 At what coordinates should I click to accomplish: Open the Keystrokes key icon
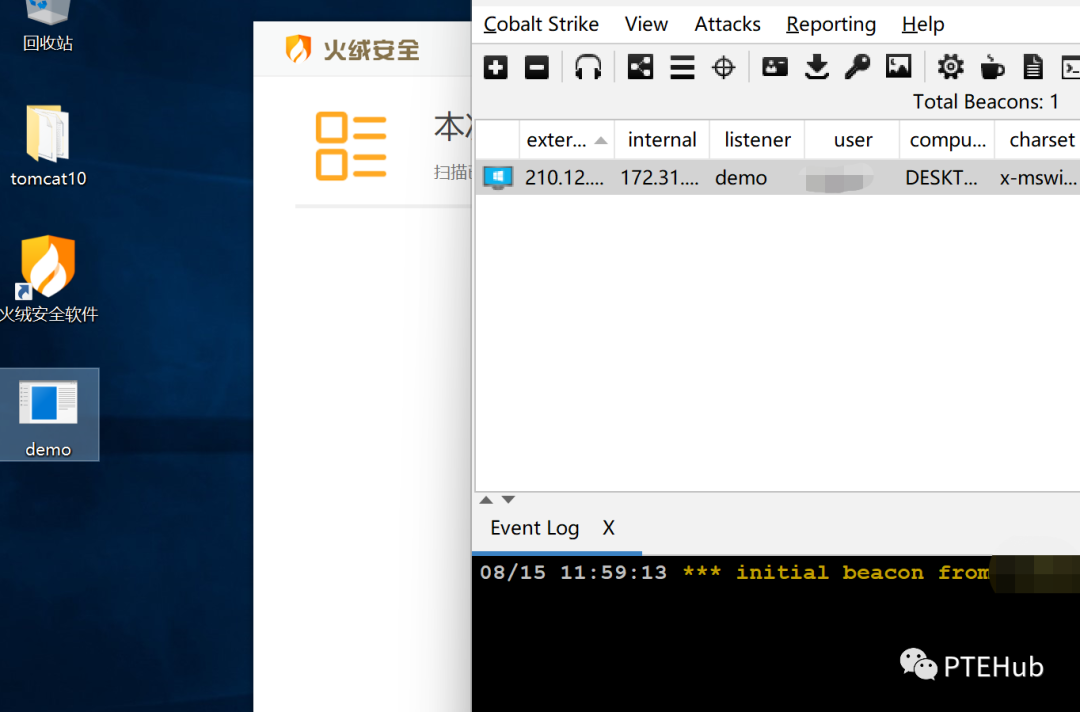click(x=858, y=67)
